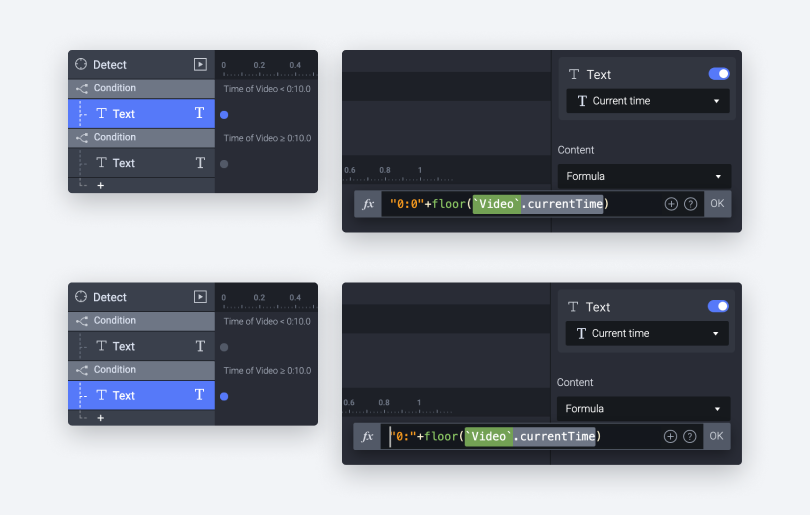Toggle the Text switch in bottom panel
Viewport: 810px width, 515px height.
pyautogui.click(x=718, y=306)
